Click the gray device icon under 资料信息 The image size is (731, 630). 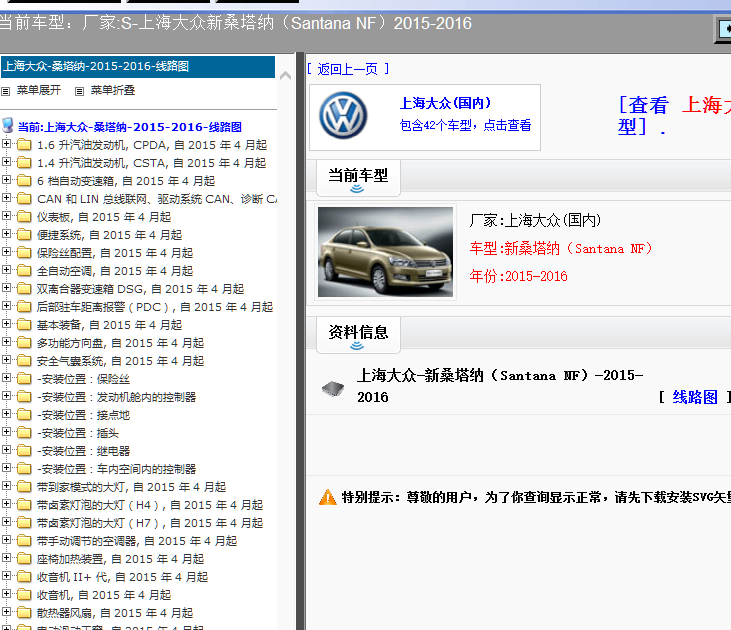[333, 388]
